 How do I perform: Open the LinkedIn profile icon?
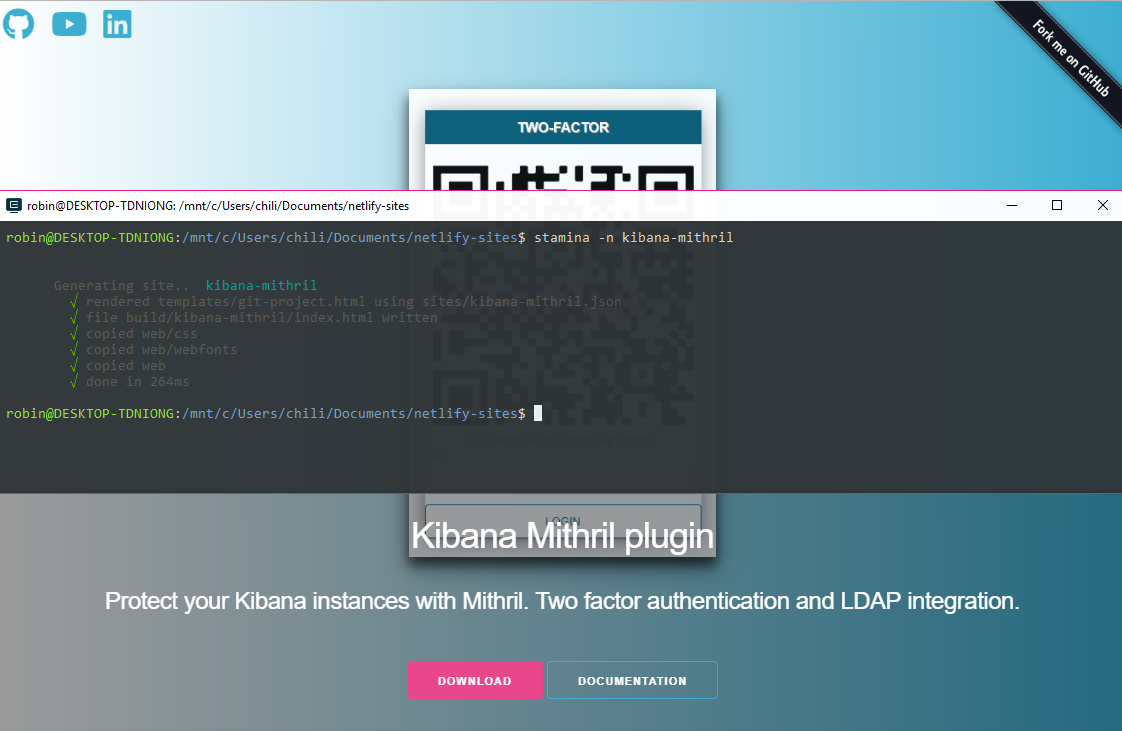(x=117, y=24)
